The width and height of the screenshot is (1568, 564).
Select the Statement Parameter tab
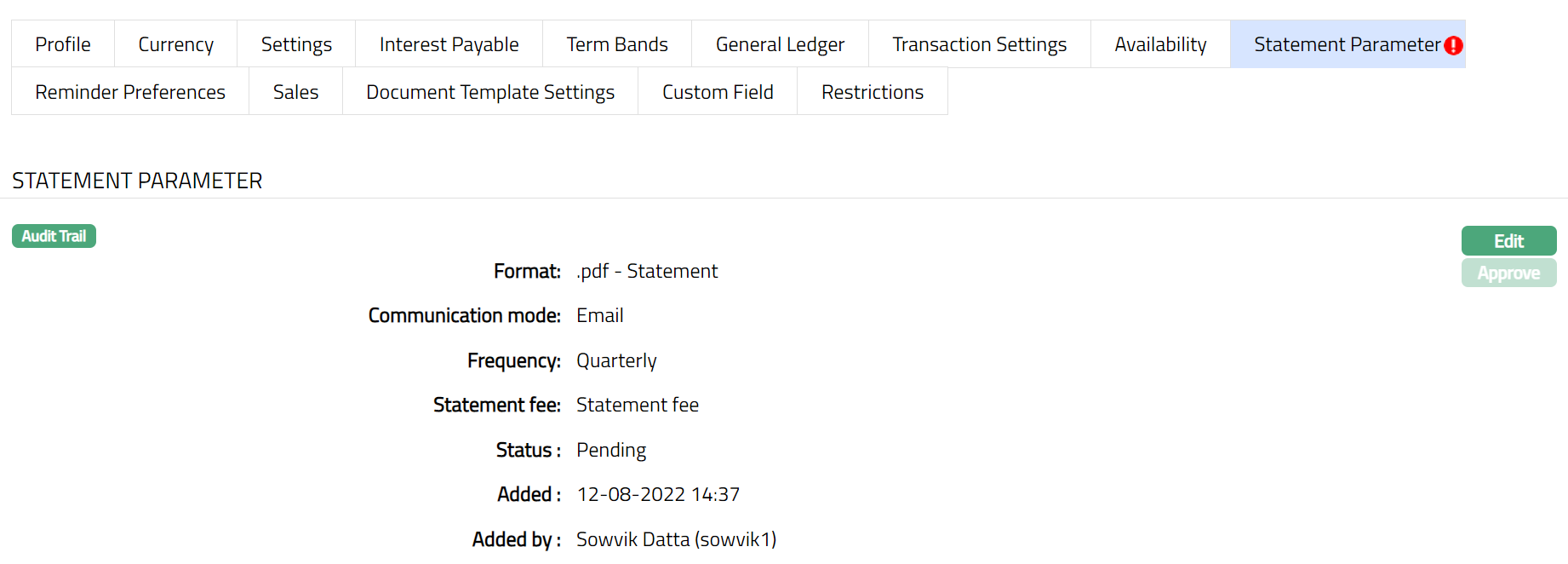[1345, 44]
